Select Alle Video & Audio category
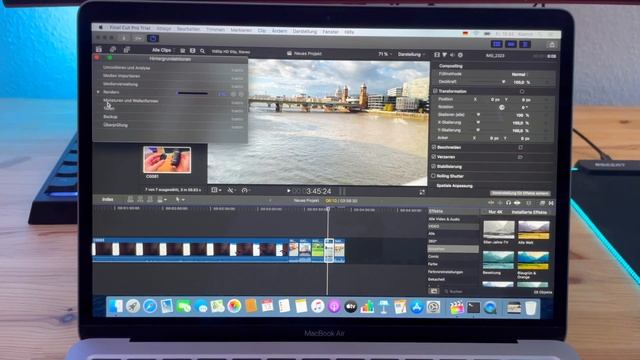This screenshot has height=360, width=640. [x=444, y=219]
